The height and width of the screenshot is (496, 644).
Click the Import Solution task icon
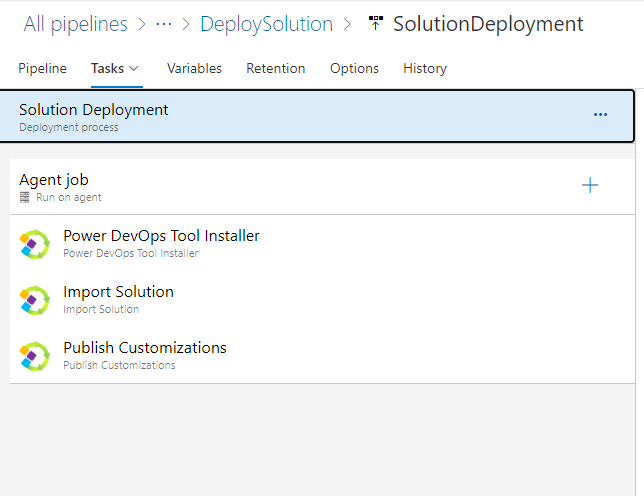pyautogui.click(x=35, y=300)
